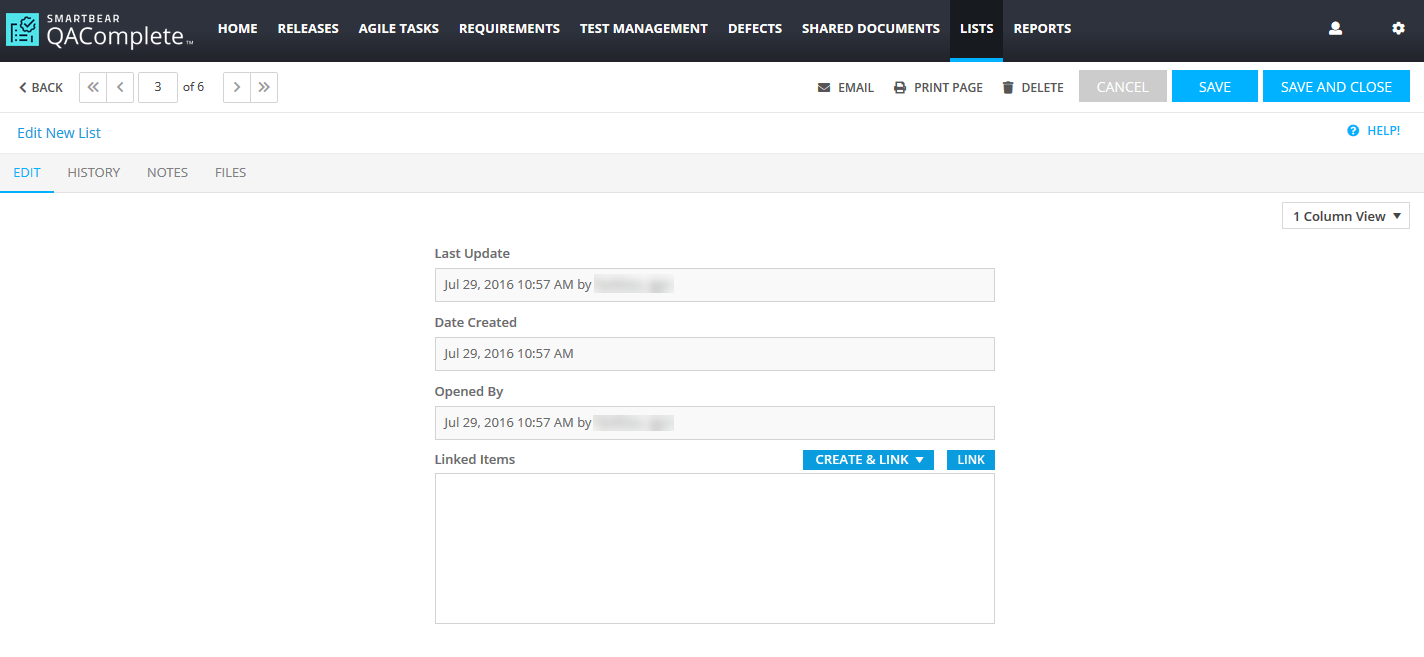Viewport: 1424px width, 657px height.
Task: Go to previous record arrow
Action: tap(120, 87)
